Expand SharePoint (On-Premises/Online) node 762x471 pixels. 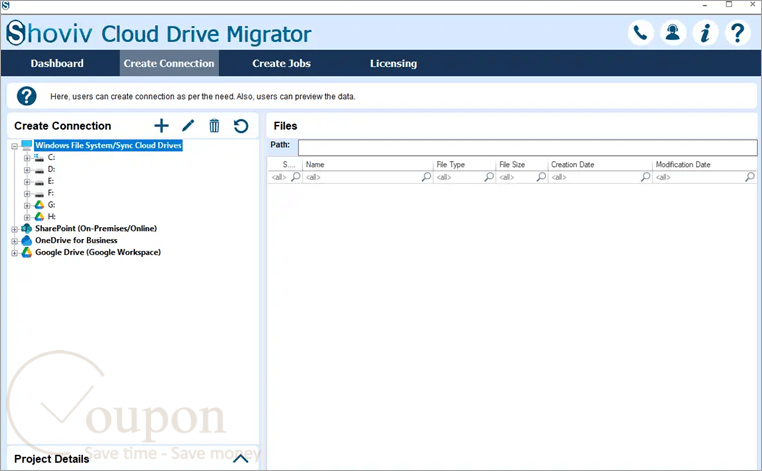pos(15,229)
